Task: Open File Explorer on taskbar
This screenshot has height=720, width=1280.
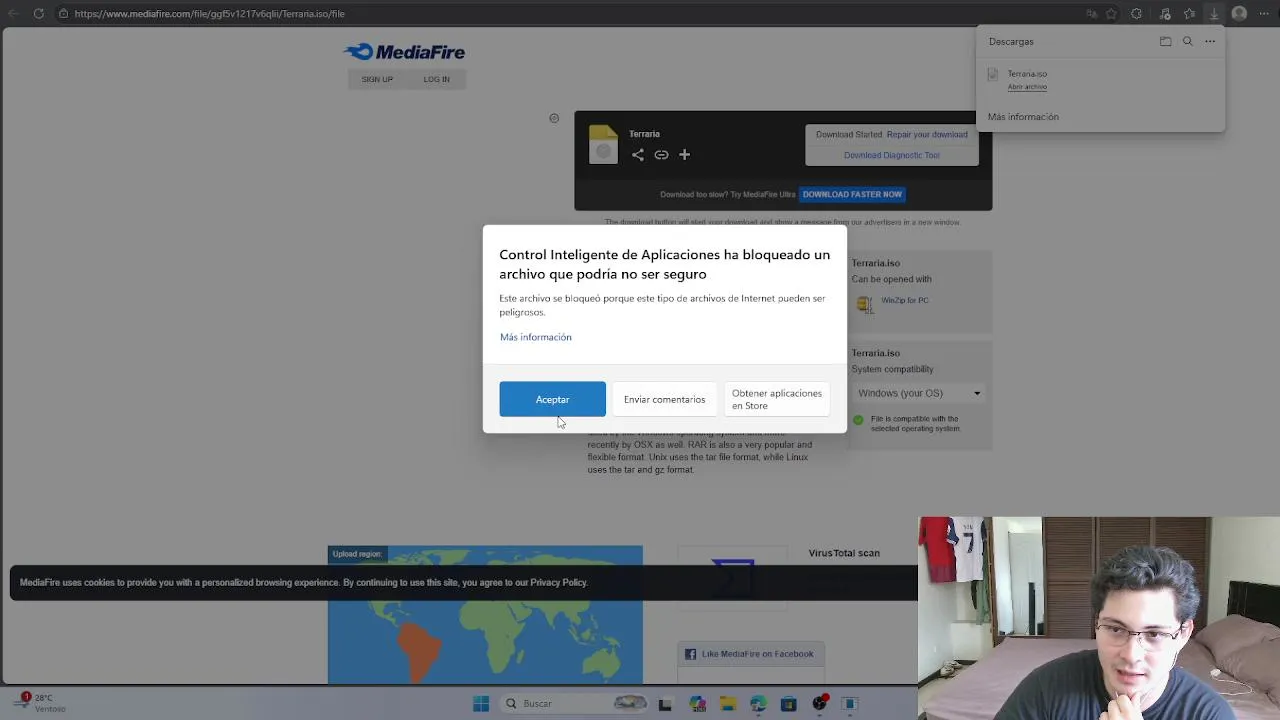Action: tap(727, 704)
